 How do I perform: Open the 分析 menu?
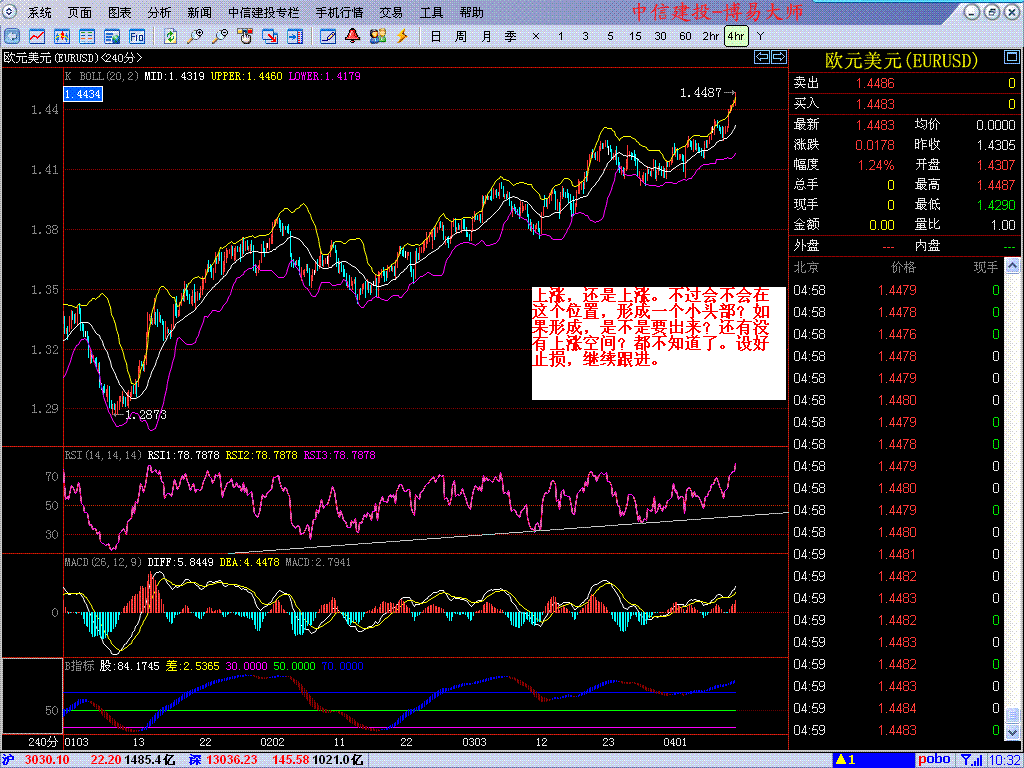pos(159,13)
